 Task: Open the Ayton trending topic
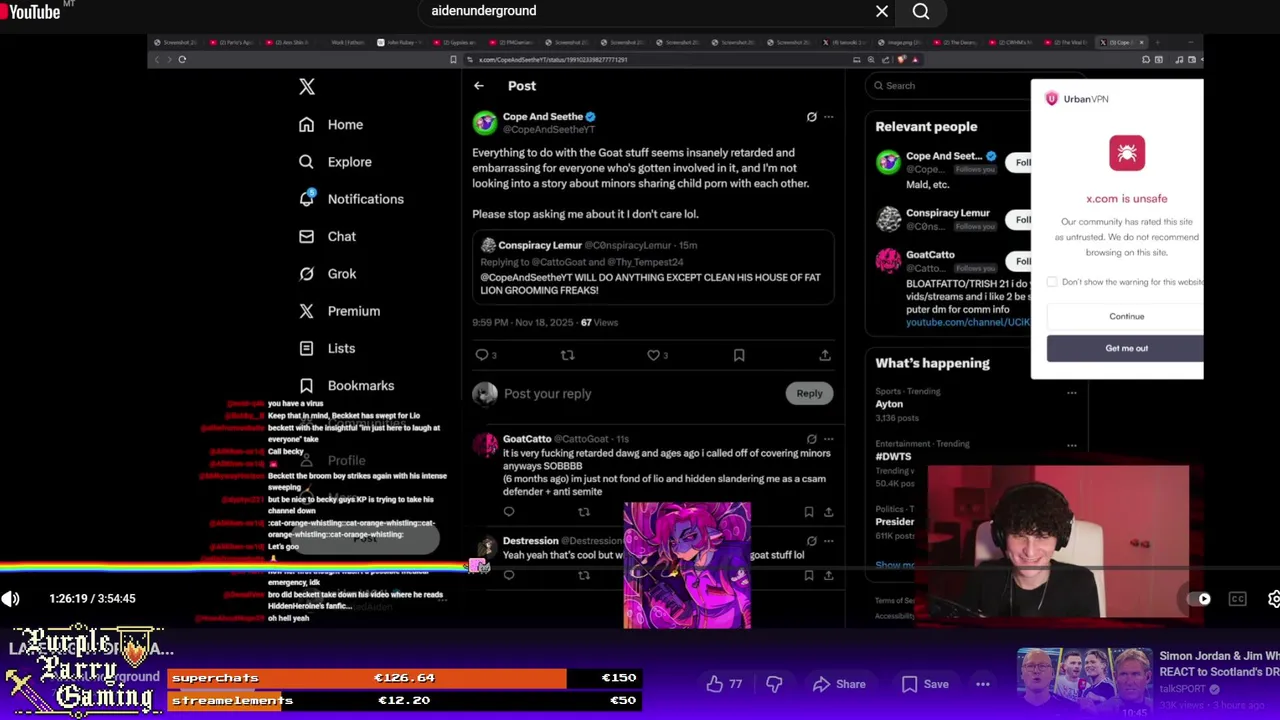pos(889,404)
